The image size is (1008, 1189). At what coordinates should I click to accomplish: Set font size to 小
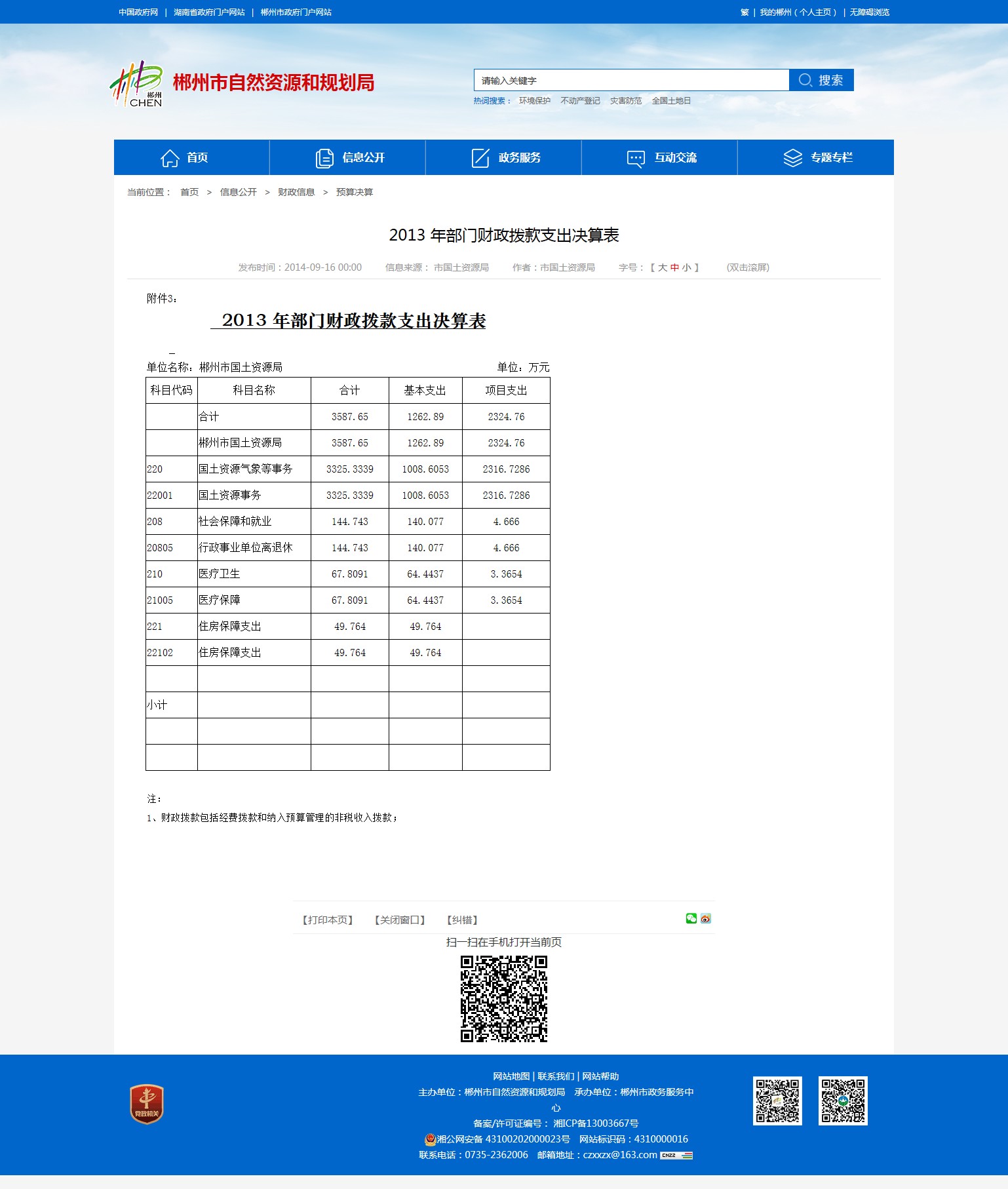pyautogui.click(x=686, y=267)
